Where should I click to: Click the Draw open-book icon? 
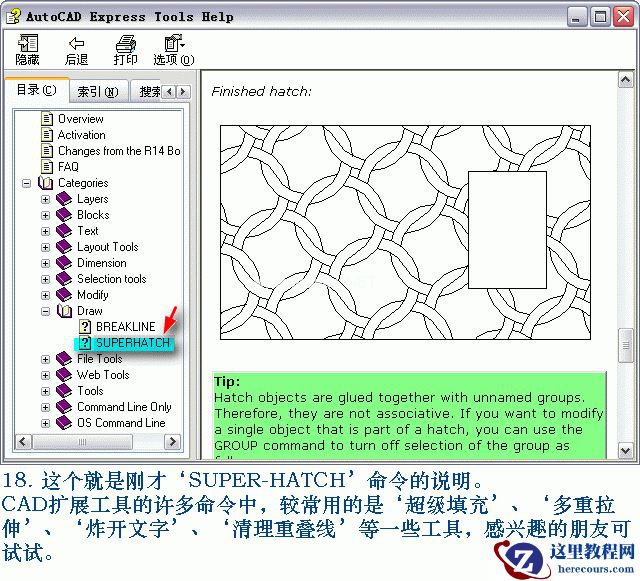point(64,311)
